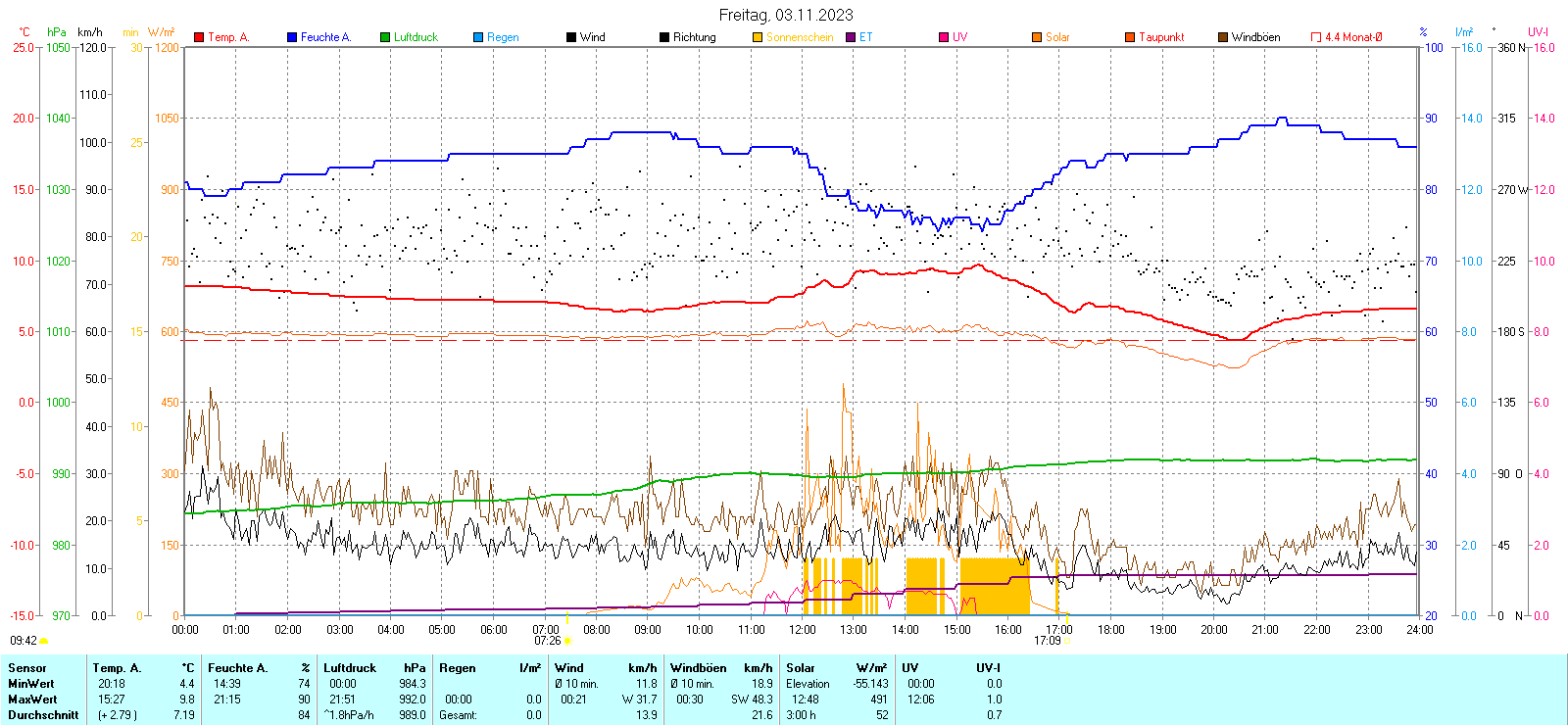The height and width of the screenshot is (725, 1568).
Task: Select the yellow Sonnenschein legend marker
Action: [x=758, y=37]
